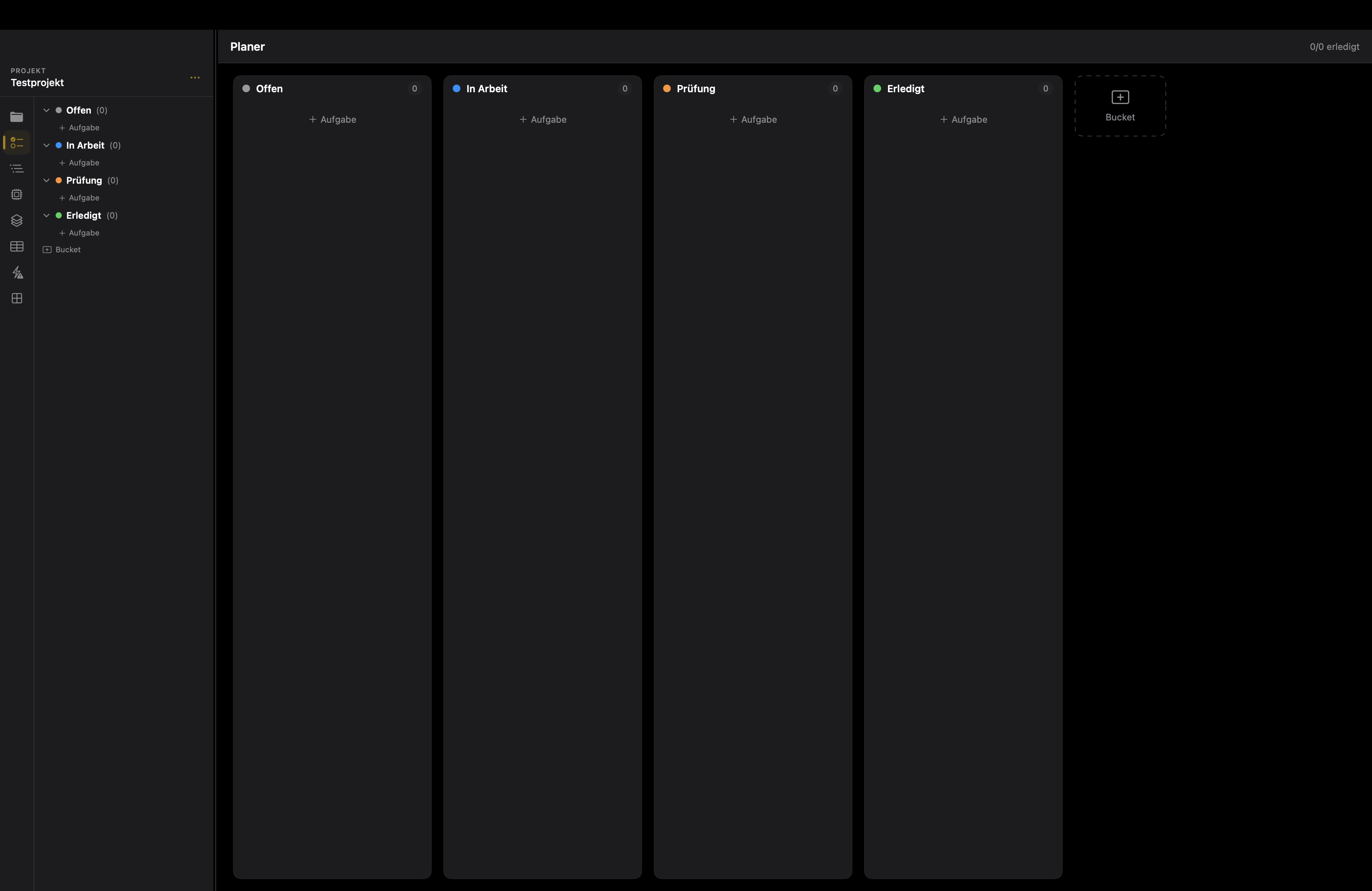Add an Aufgabe in the Offen board column
The height and width of the screenshot is (891, 1372).
(333, 119)
